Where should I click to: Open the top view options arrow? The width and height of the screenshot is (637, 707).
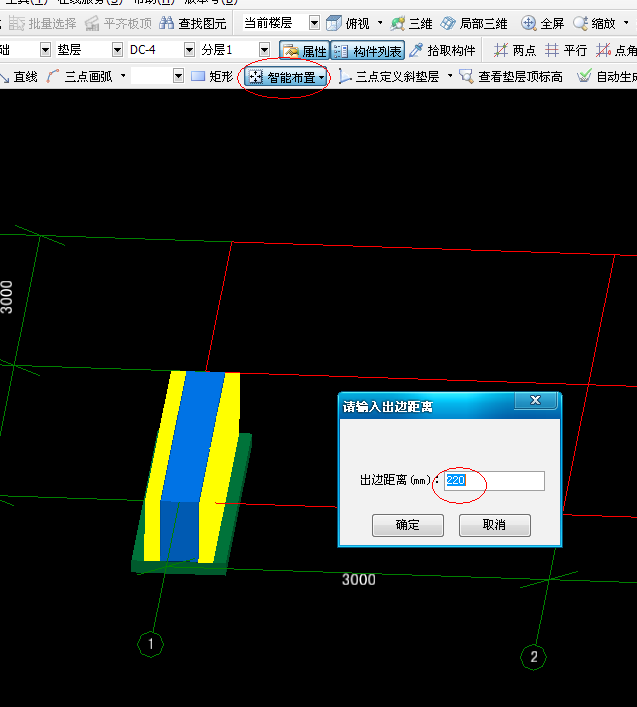(380, 23)
